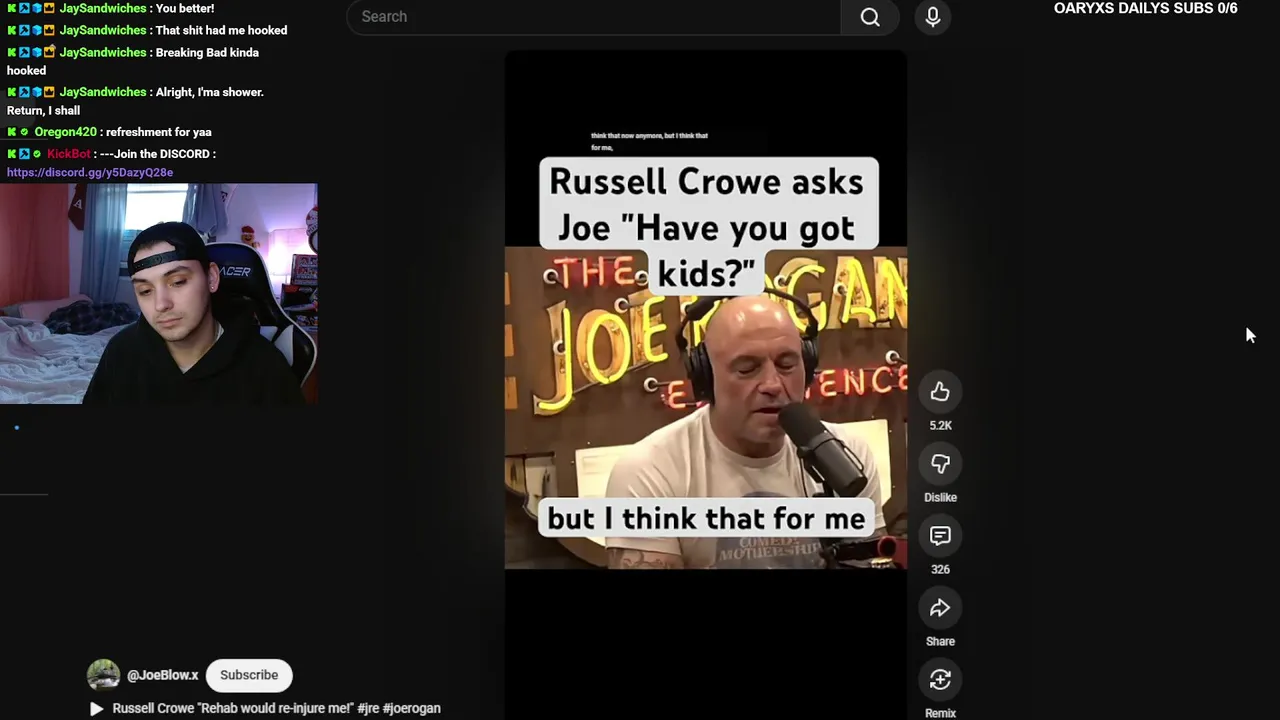1280x720 pixels.
Task: Click 'That shit had me hooked' chat message
Action: 221,30
